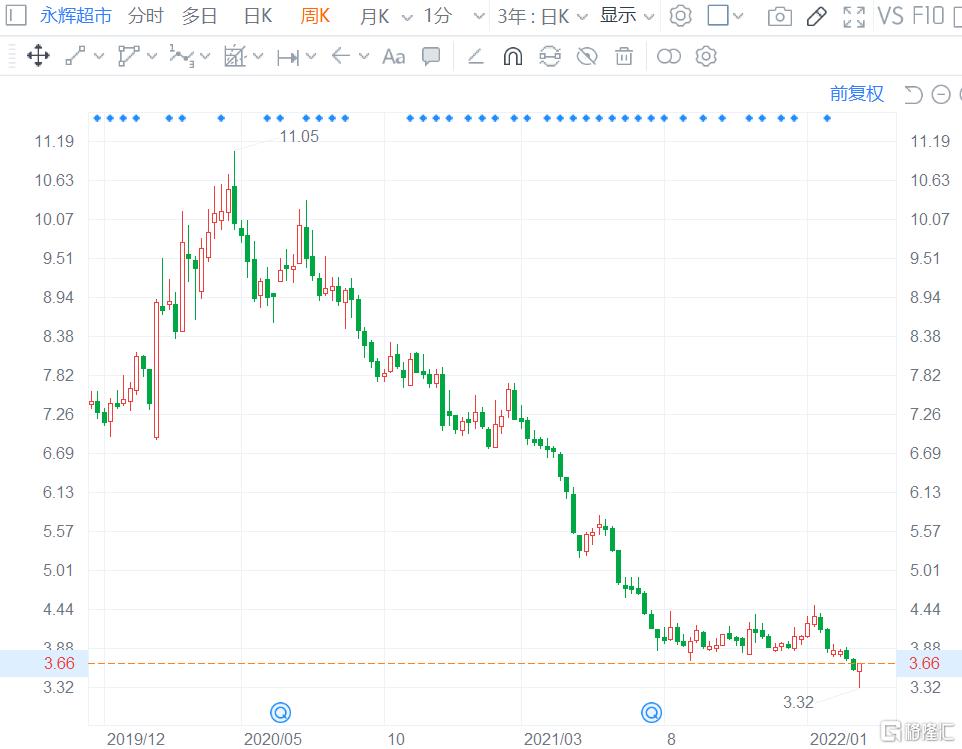Click the zoom-out minus circle icon
Screen dimensions: 962x749
[x=941, y=94]
